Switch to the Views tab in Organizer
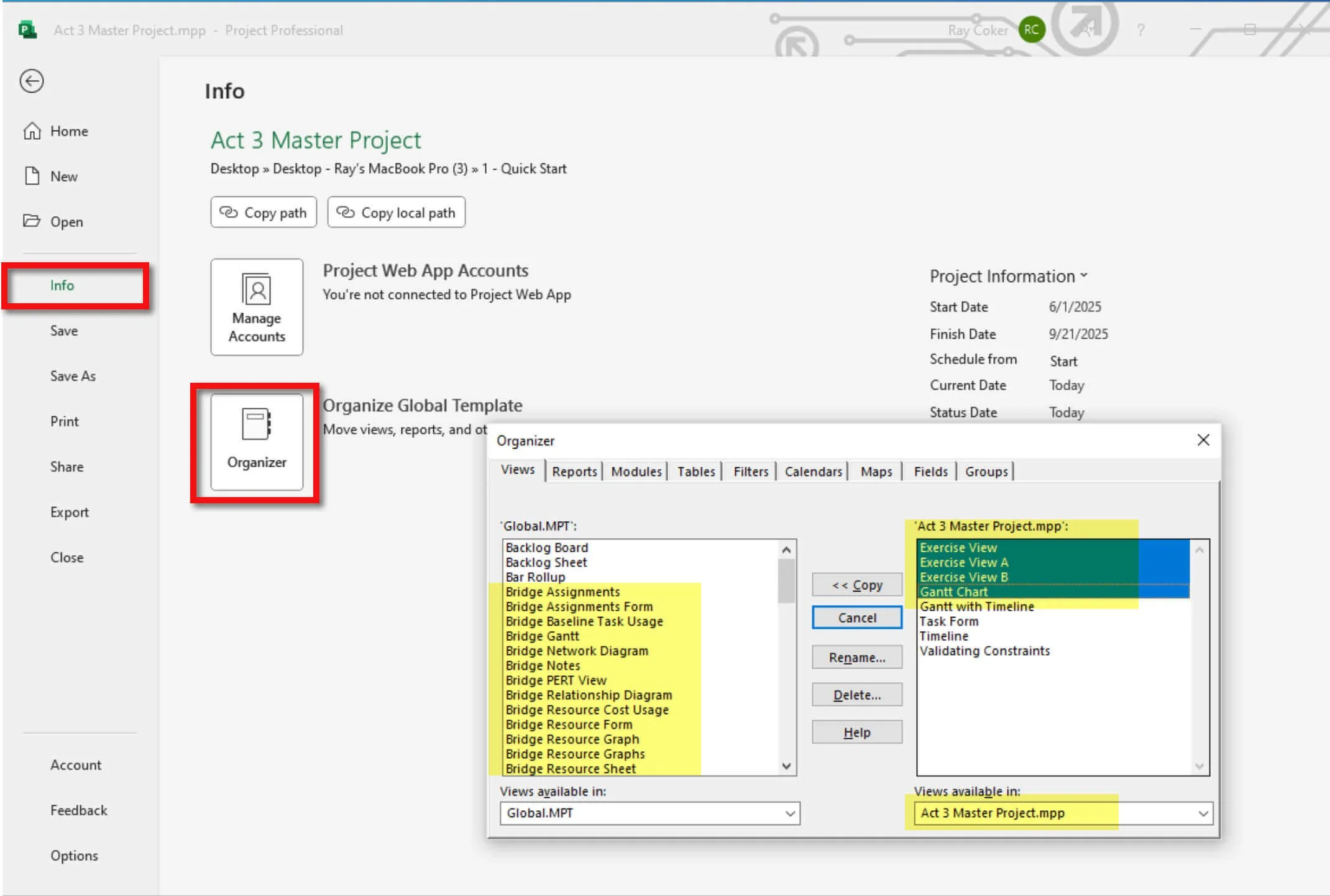 [x=518, y=470]
